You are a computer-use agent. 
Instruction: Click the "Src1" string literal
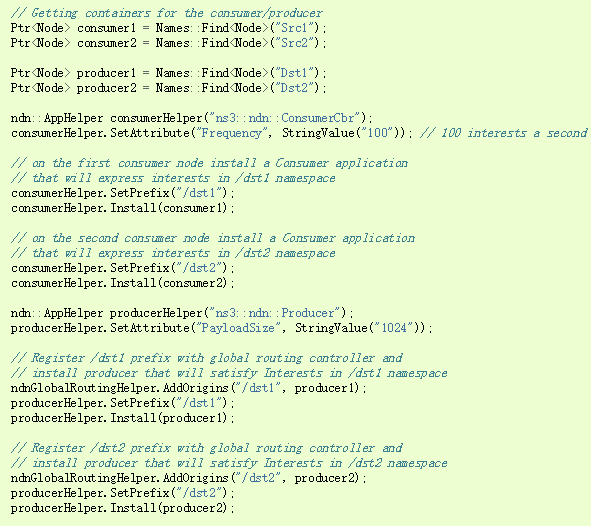point(298,28)
